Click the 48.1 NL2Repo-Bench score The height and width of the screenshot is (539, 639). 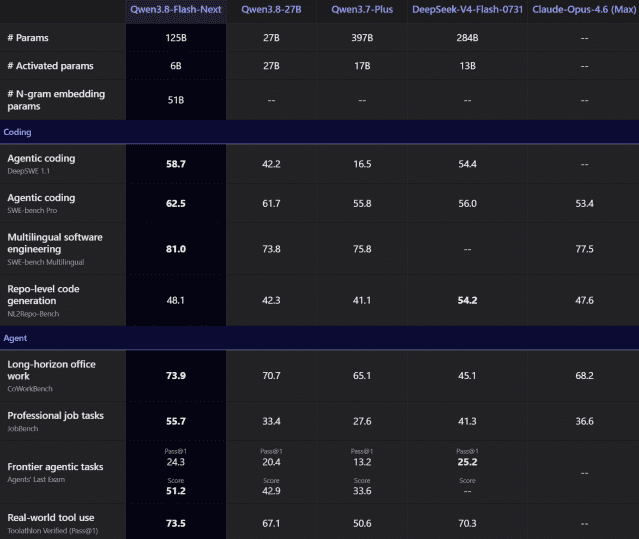pos(176,301)
